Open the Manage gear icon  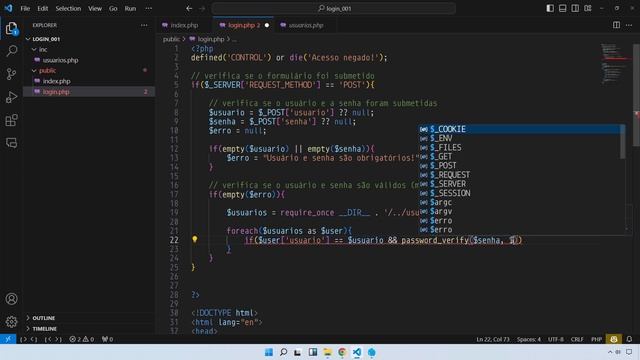click(x=11, y=322)
